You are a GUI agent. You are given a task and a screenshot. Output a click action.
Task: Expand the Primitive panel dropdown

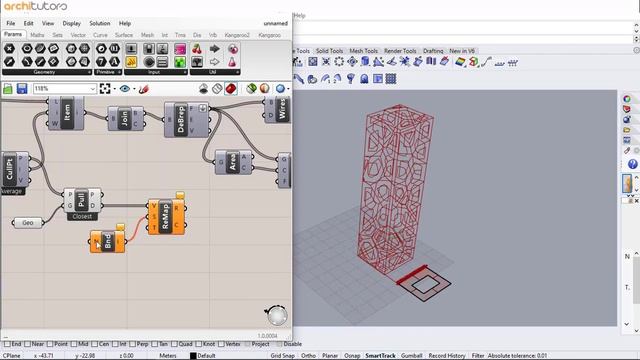(120, 72)
